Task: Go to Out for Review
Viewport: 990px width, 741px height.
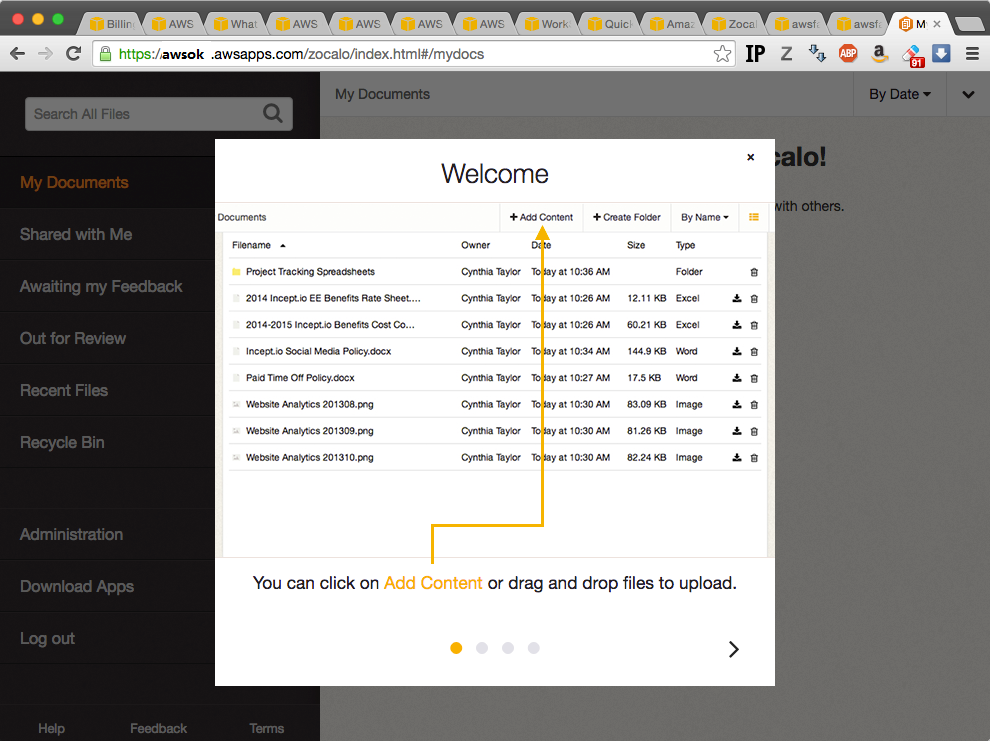Action: click(73, 338)
